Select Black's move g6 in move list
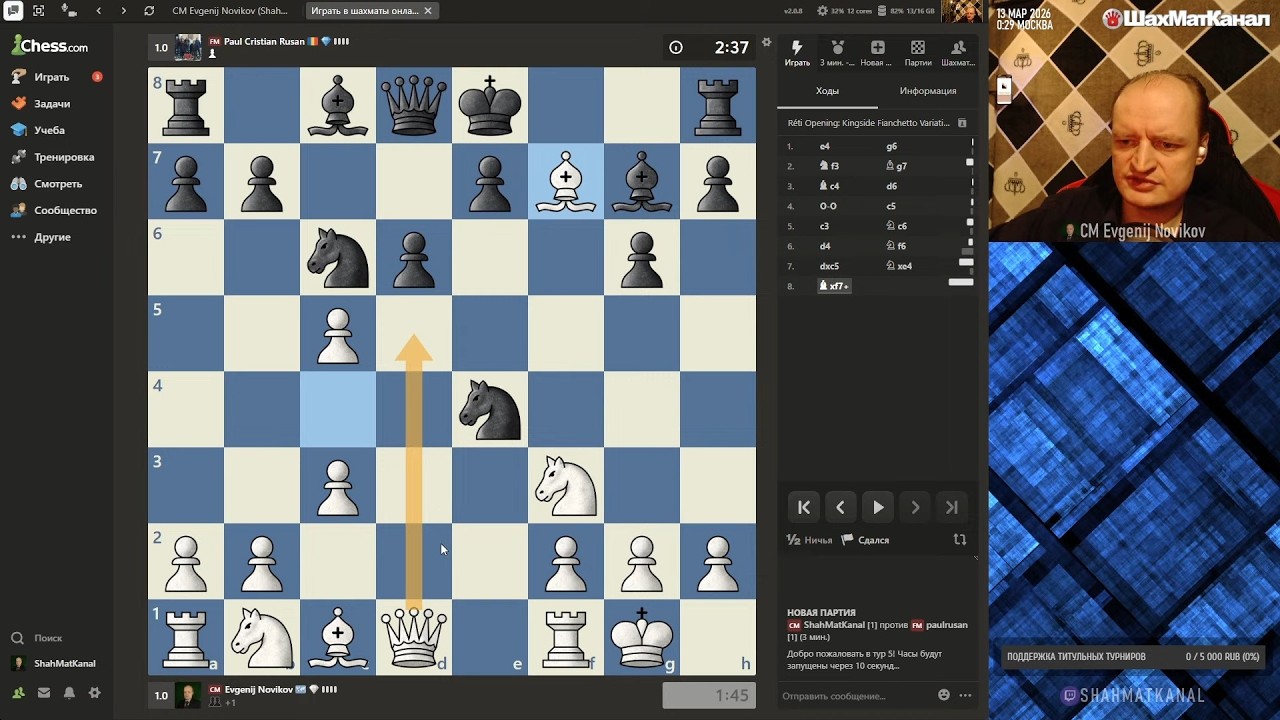Screen dimensions: 1280x720 (892, 146)
